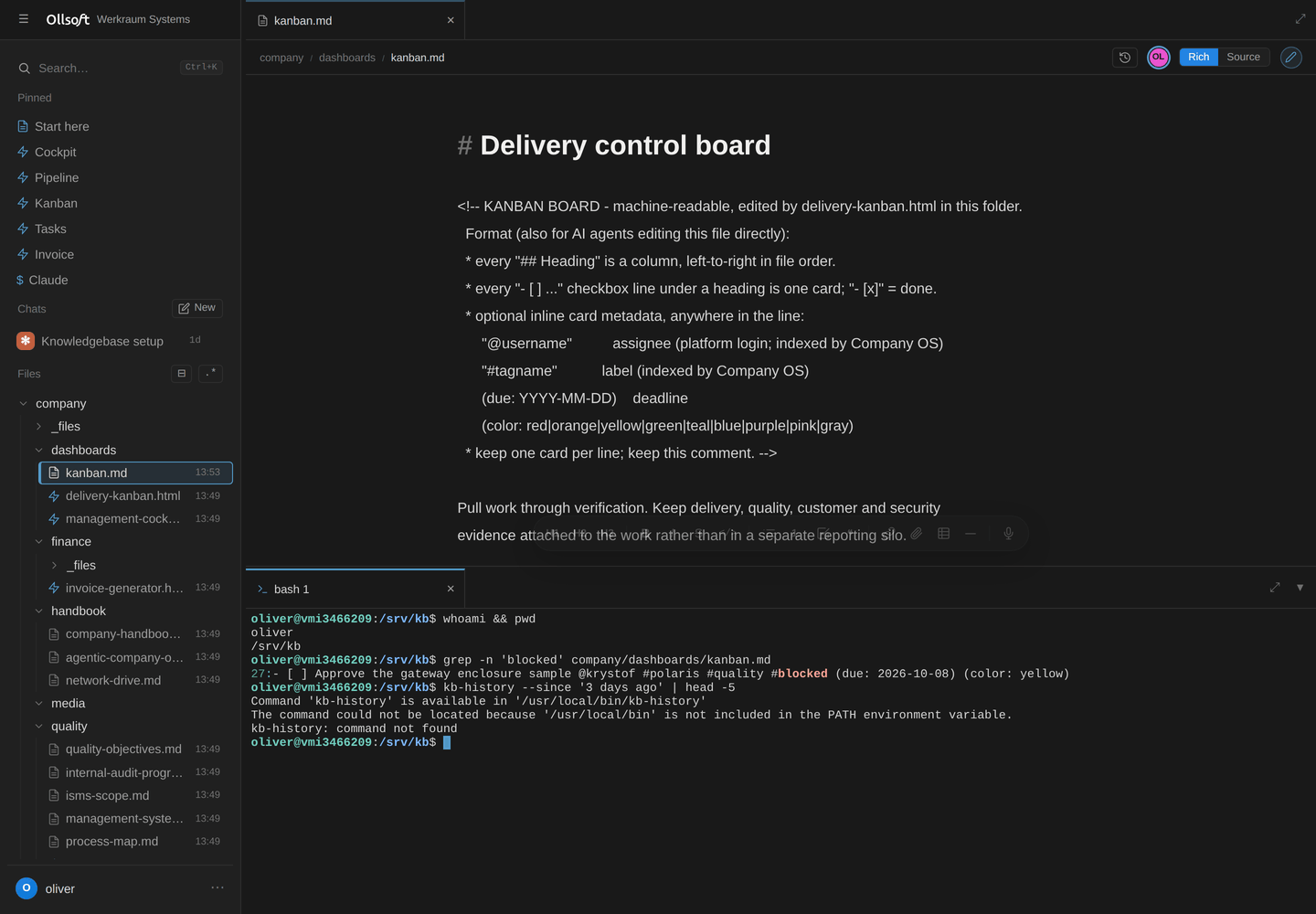Open company-handboo… file
The image size is (1316, 914).
136,633
